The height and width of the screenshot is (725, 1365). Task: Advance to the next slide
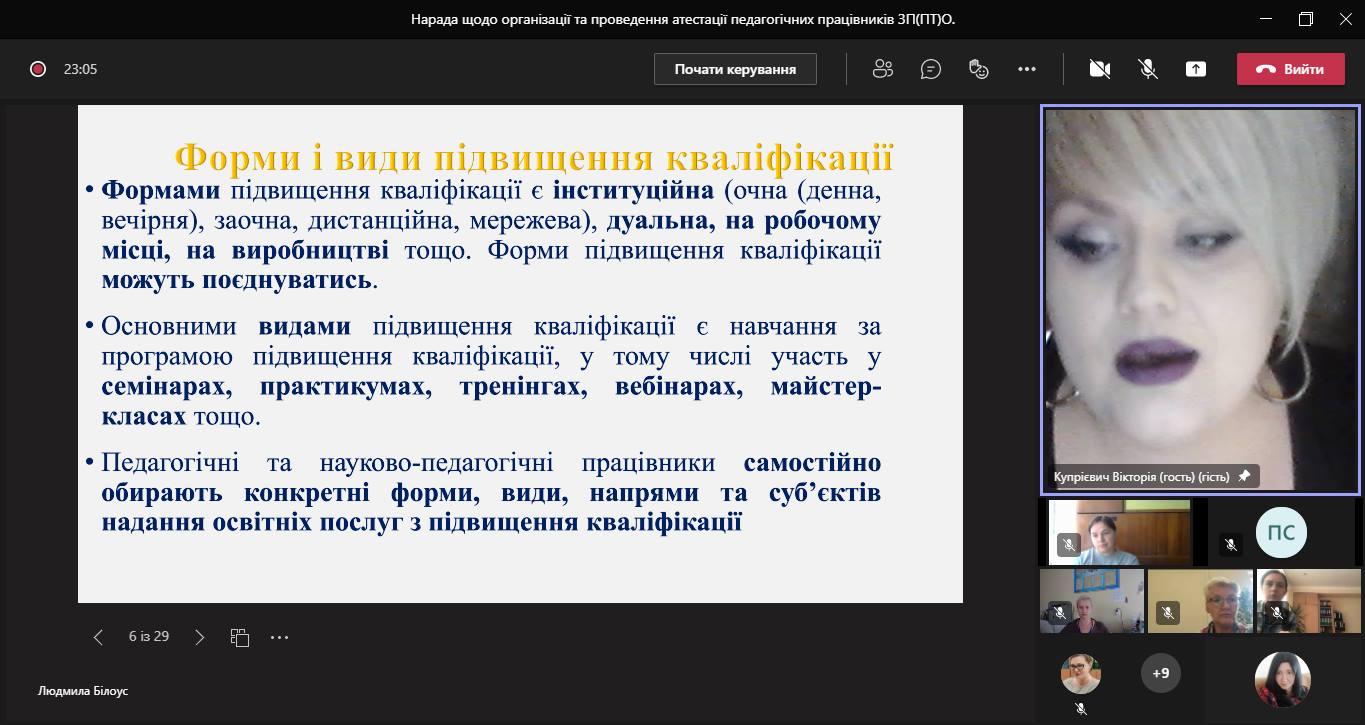[200, 637]
